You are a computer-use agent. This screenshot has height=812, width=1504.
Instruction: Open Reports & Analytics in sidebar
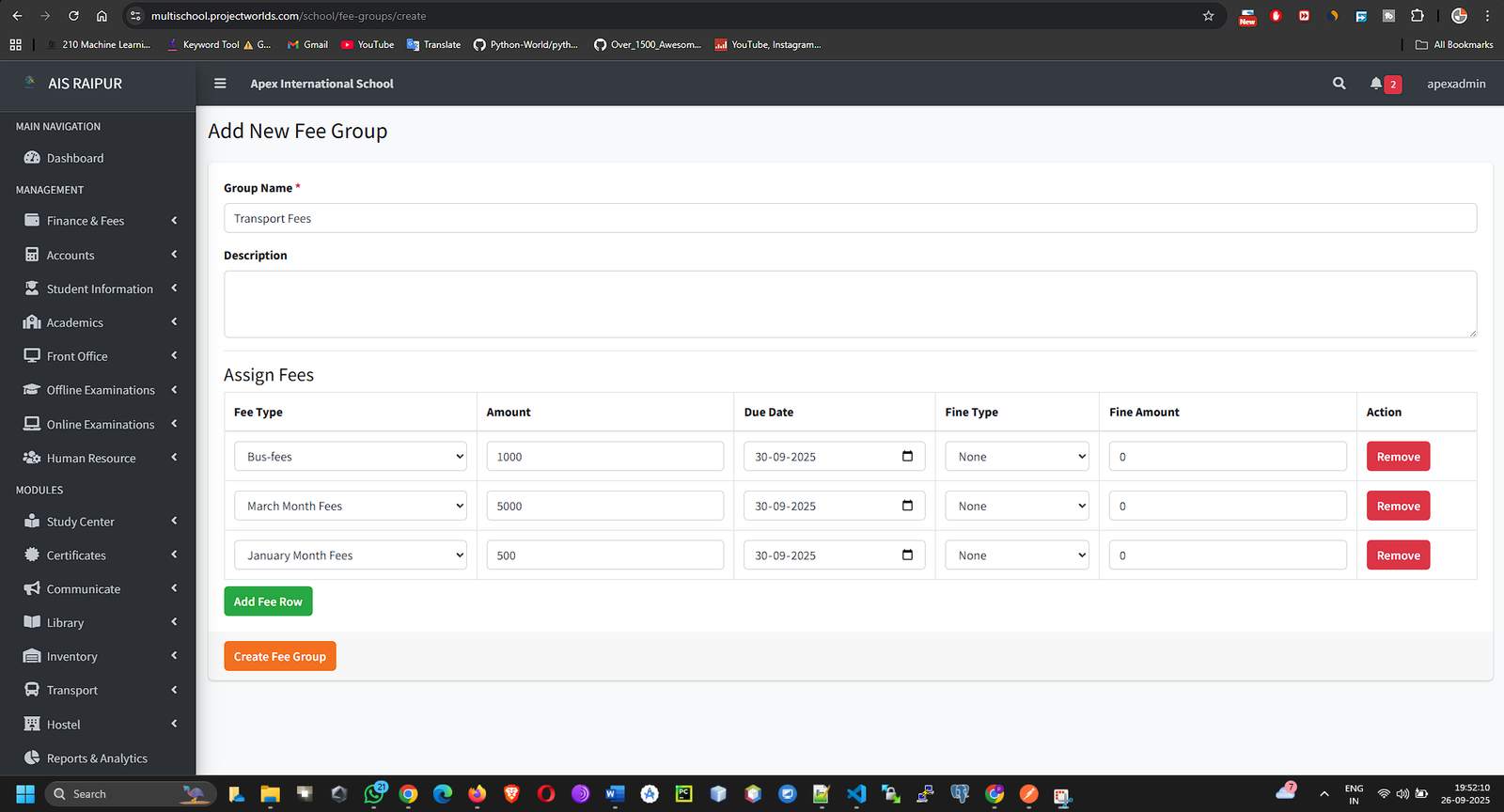[x=97, y=758]
